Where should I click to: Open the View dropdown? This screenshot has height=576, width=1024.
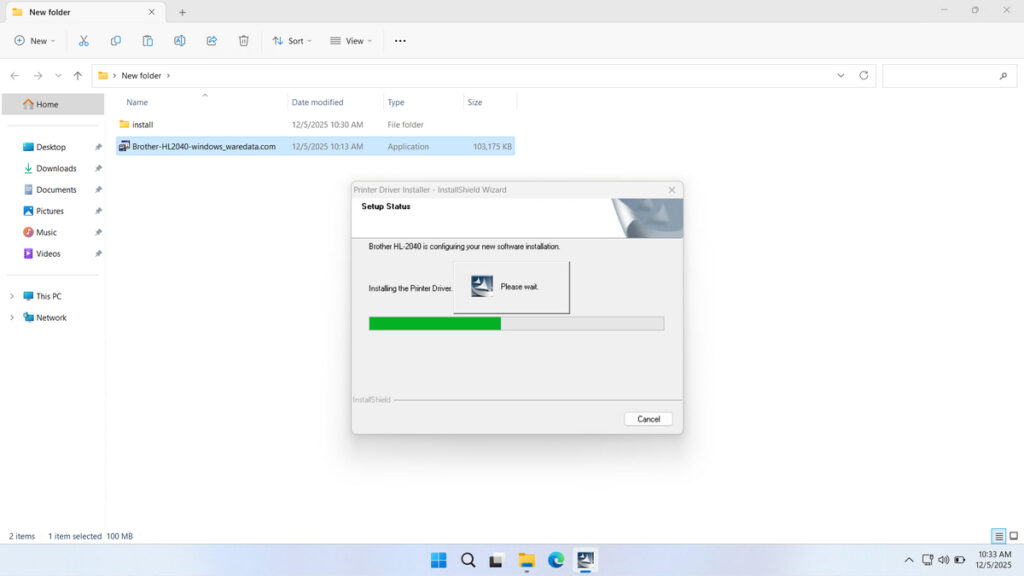351,40
